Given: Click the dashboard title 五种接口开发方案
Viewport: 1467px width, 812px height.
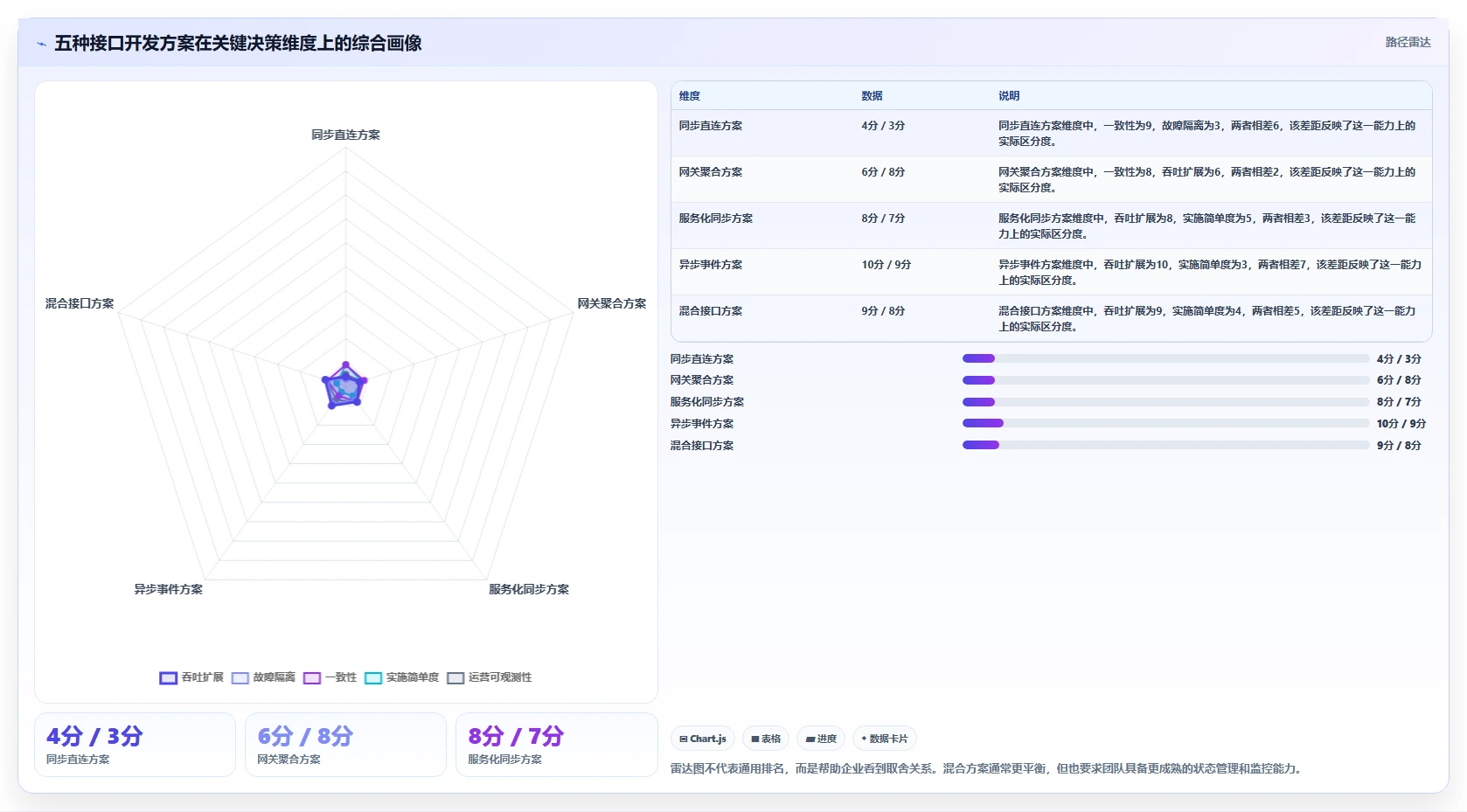Looking at the screenshot, I should pos(238,43).
